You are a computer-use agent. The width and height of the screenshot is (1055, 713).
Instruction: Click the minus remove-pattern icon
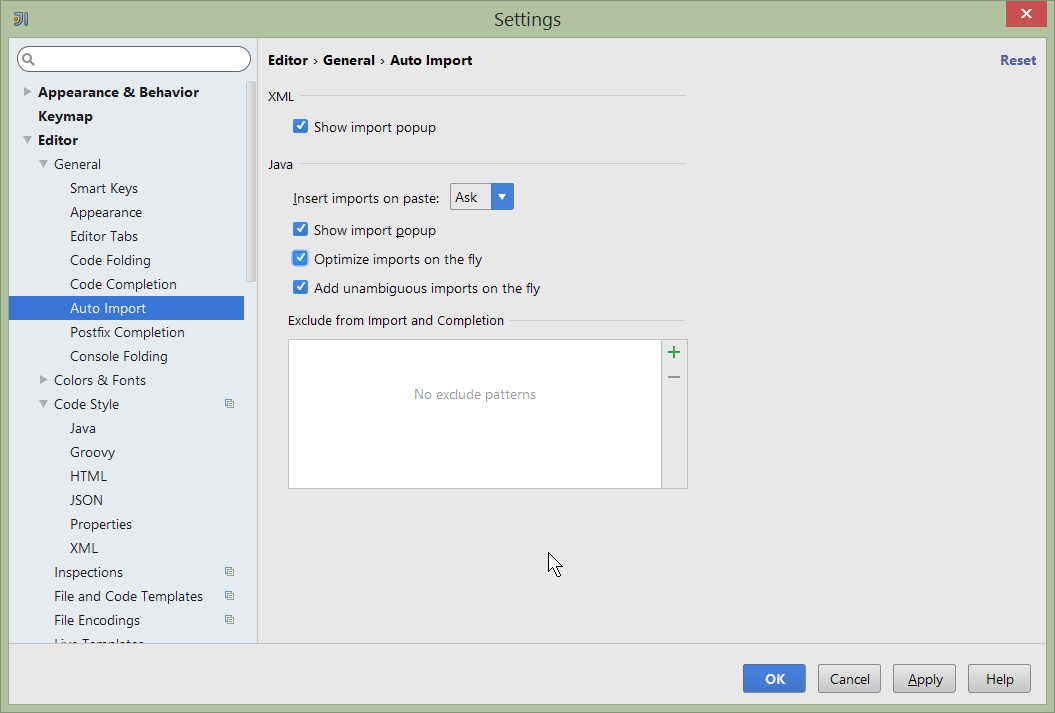click(x=674, y=377)
